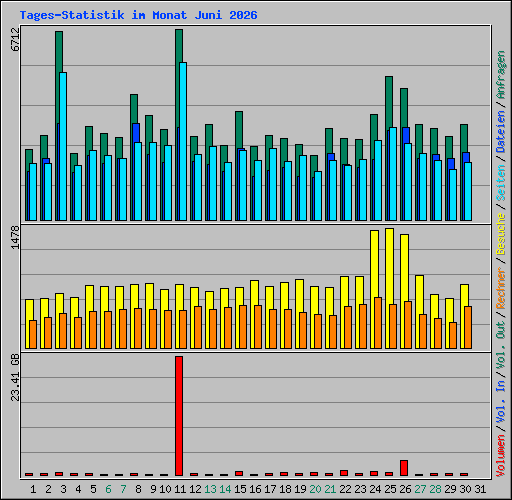This screenshot has width=512, height=500.
Task: Click the 1478 visits axis label
Action: [15, 237]
